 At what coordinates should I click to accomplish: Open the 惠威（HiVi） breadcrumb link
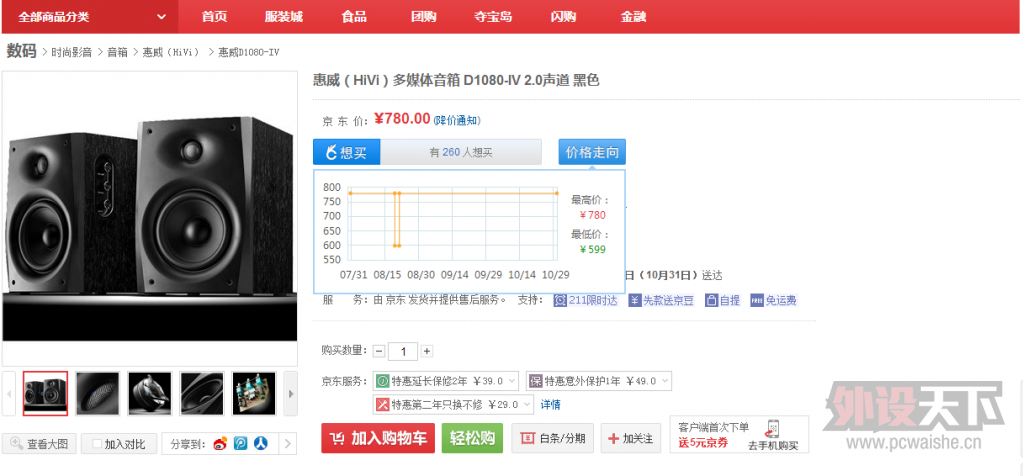172,52
